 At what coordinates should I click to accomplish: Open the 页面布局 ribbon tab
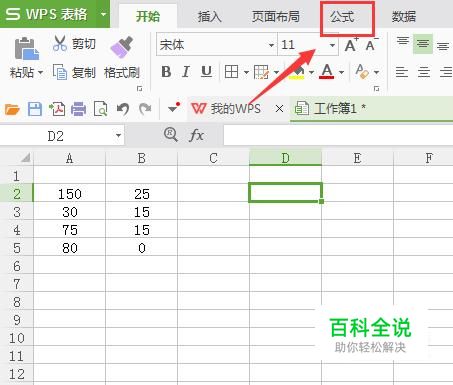click(x=275, y=16)
